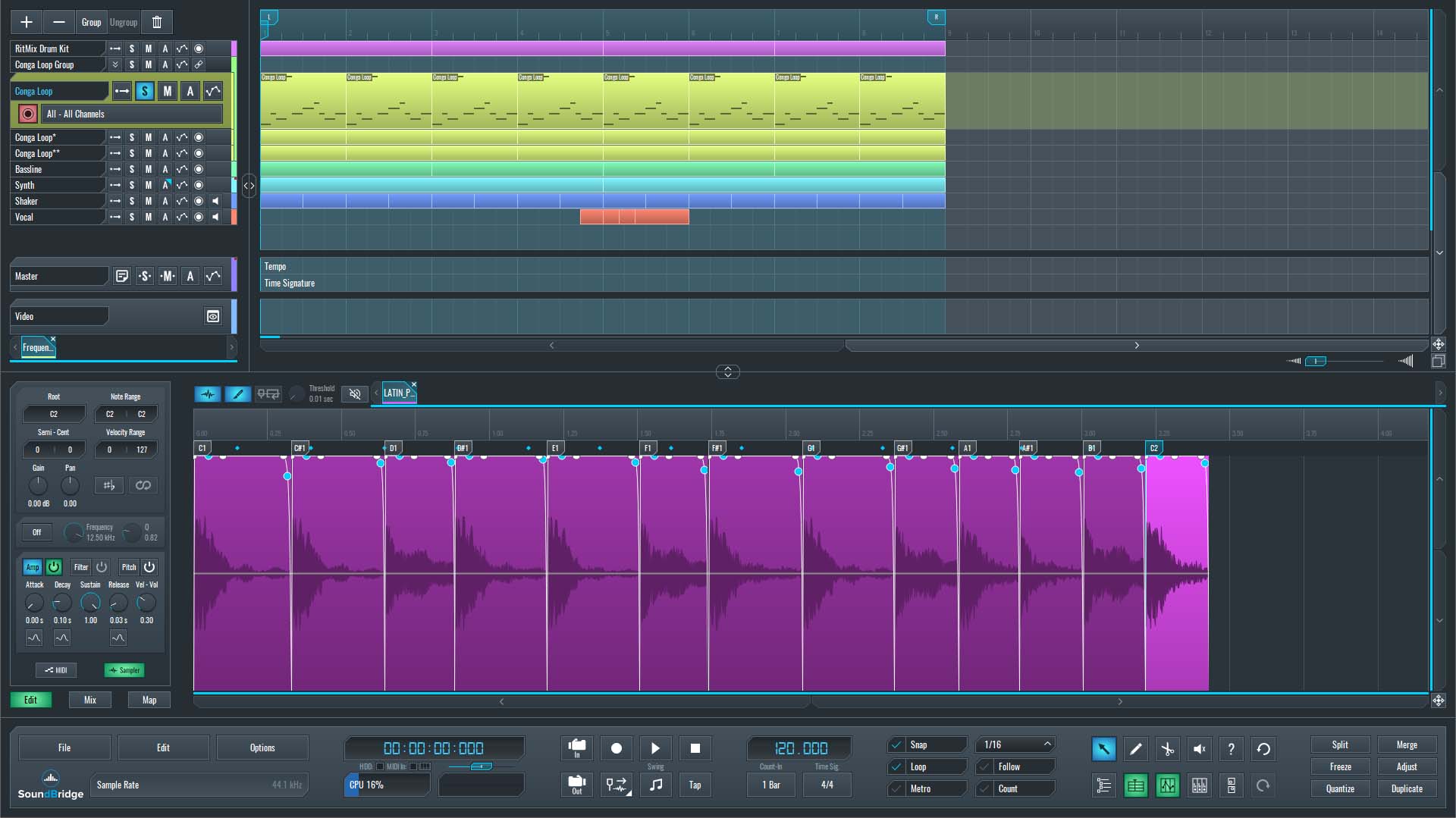Open the File menu
This screenshot has width=1456, height=818.
[64, 748]
